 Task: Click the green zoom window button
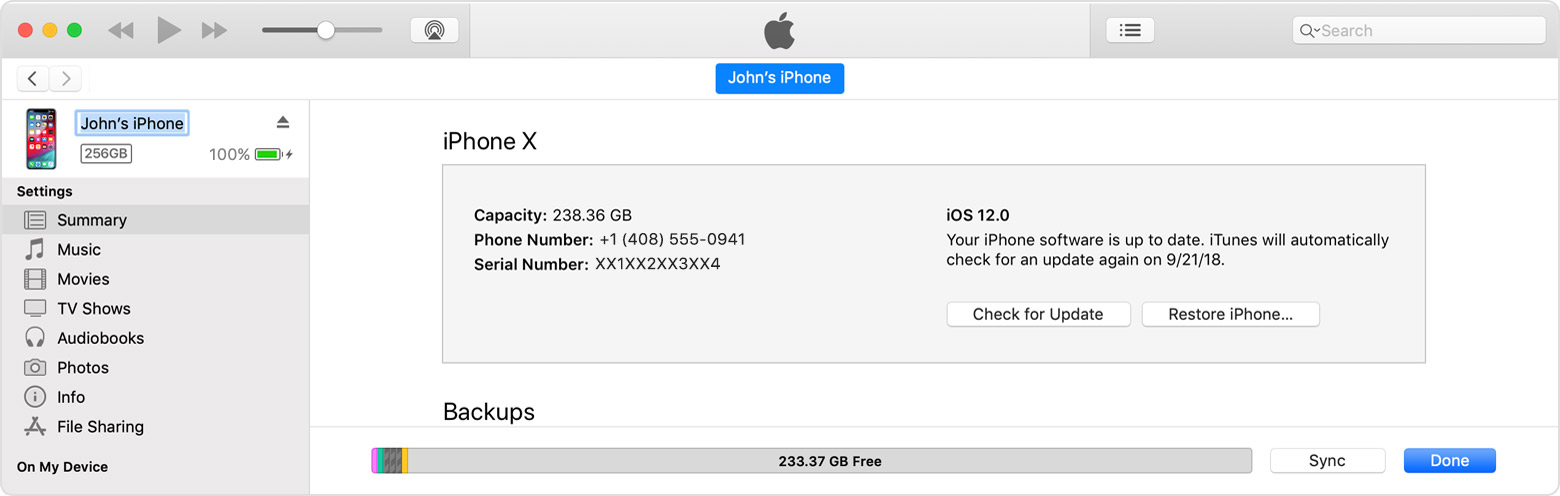point(74,30)
